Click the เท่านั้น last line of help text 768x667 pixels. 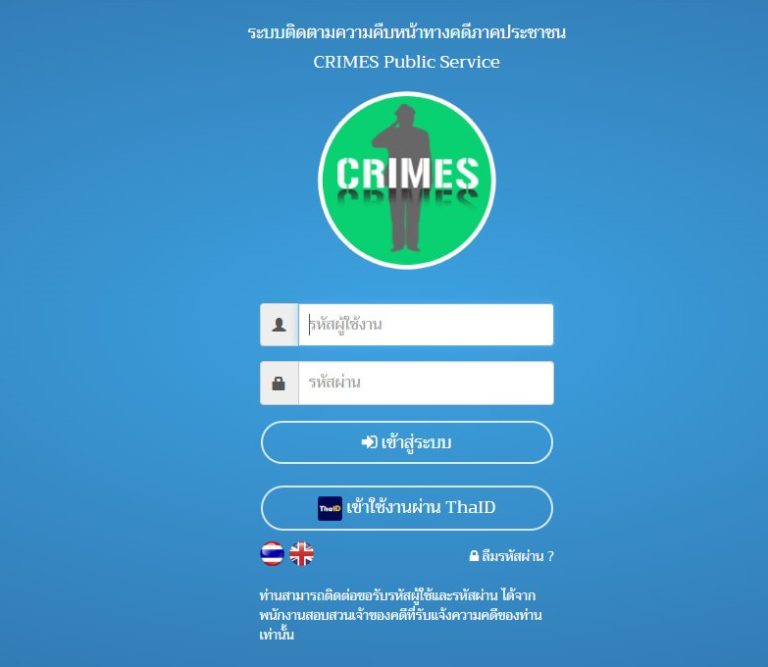click(x=277, y=634)
